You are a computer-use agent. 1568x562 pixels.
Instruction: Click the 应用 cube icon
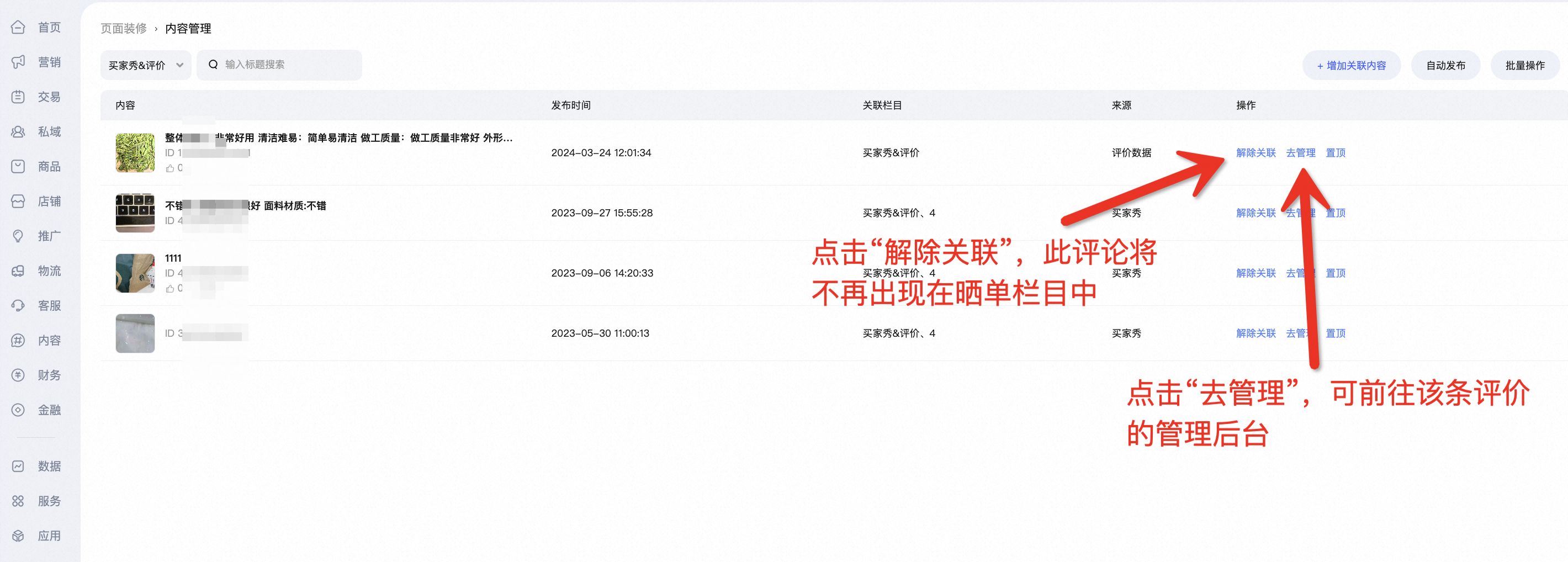(18, 536)
